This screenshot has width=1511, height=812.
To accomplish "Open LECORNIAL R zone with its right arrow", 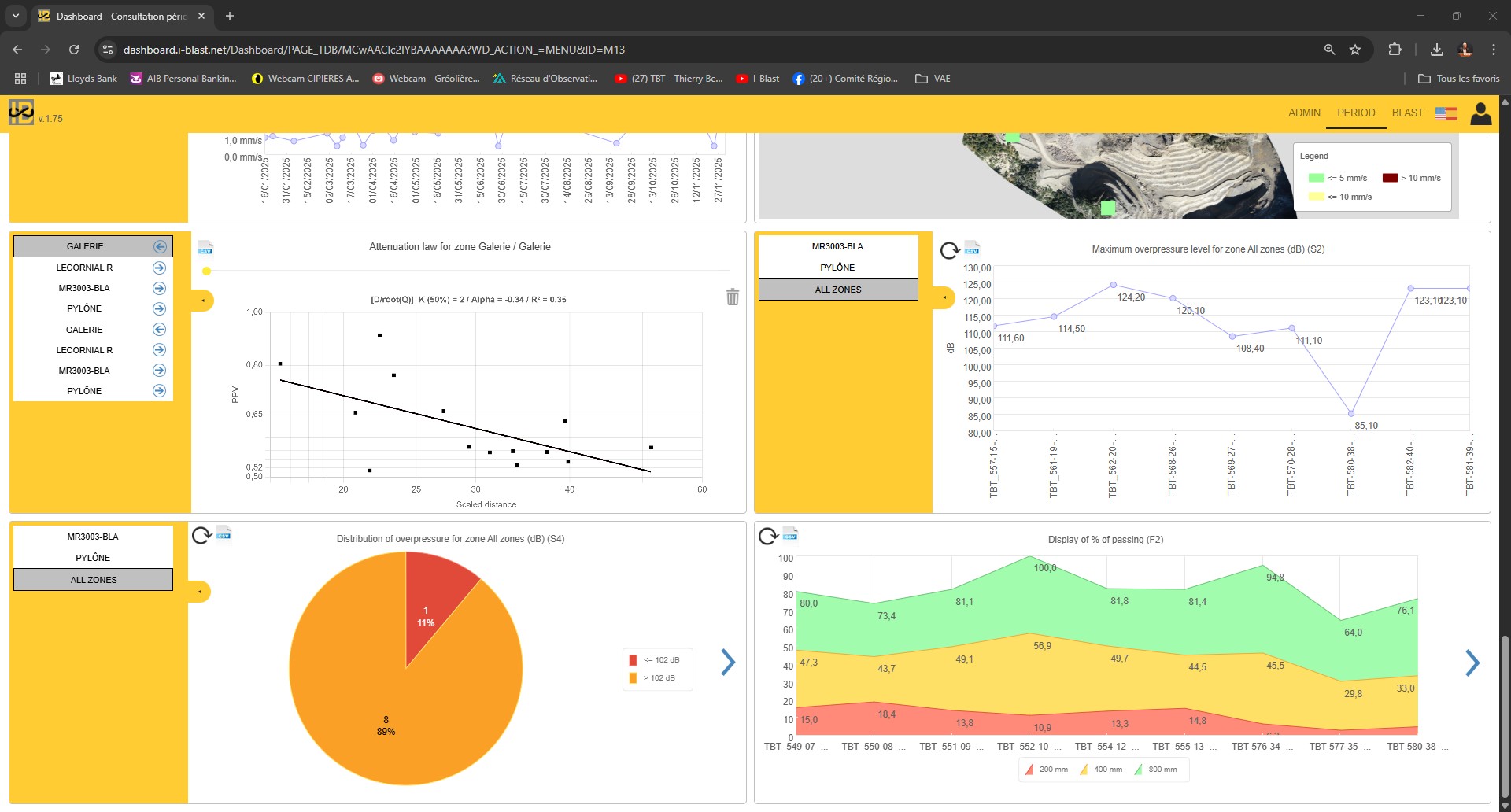I will [x=159, y=268].
